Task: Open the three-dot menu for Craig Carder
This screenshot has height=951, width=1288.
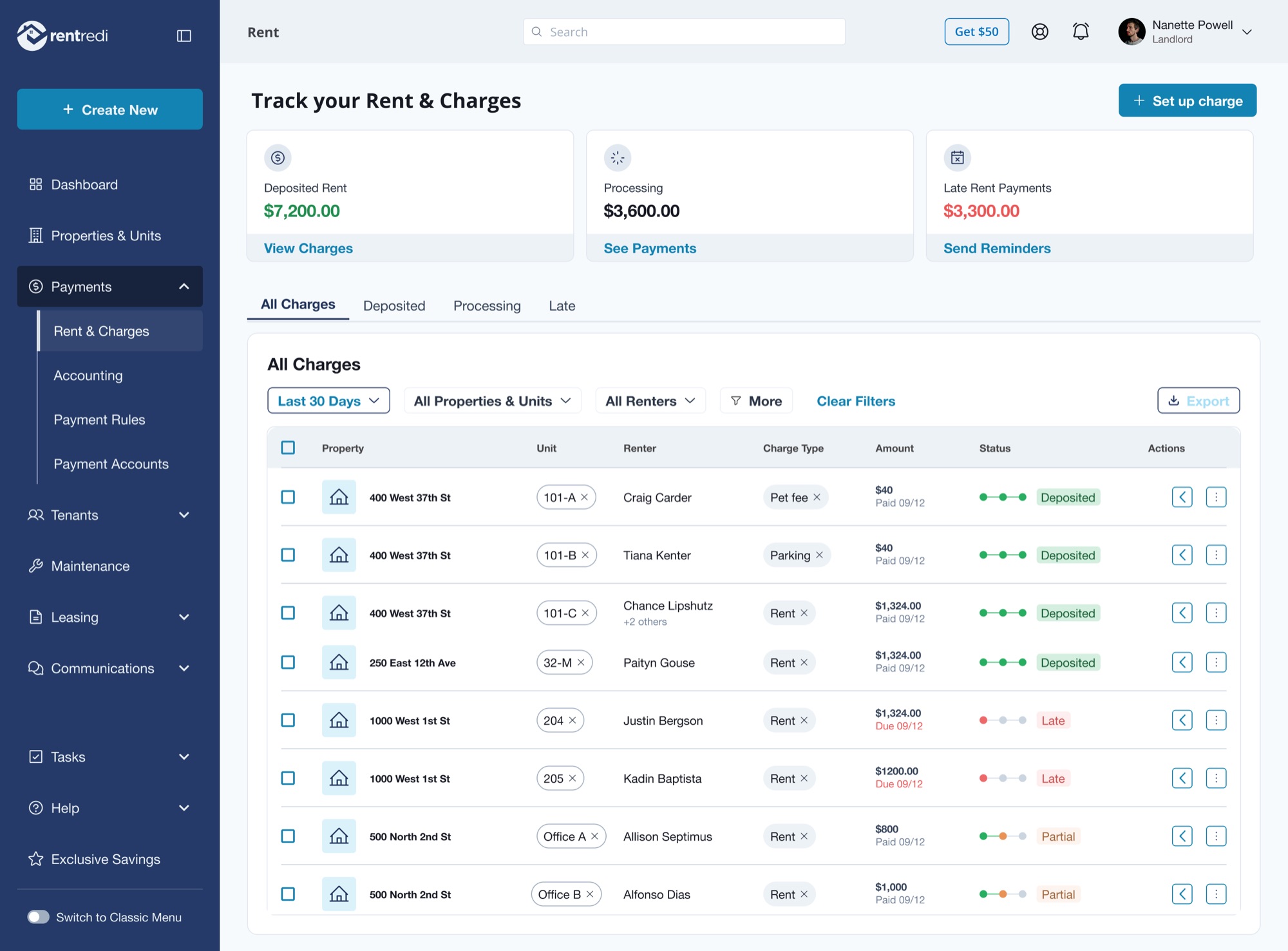Action: [x=1216, y=497]
